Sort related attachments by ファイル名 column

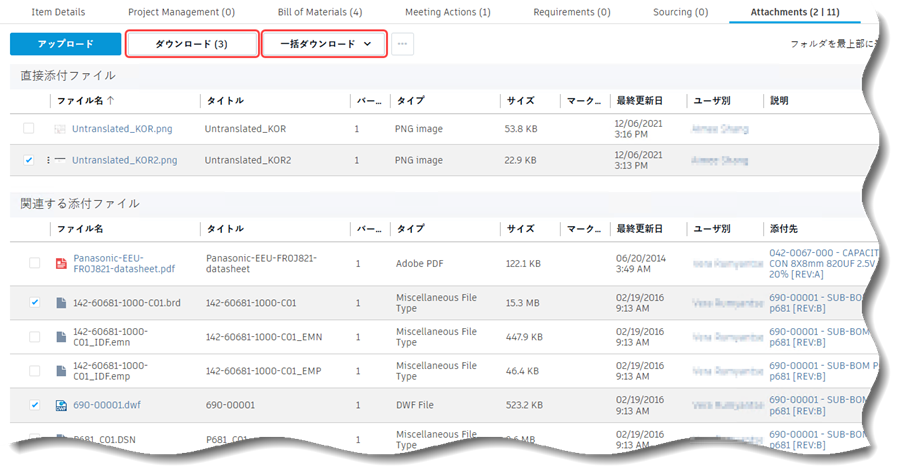coord(80,228)
